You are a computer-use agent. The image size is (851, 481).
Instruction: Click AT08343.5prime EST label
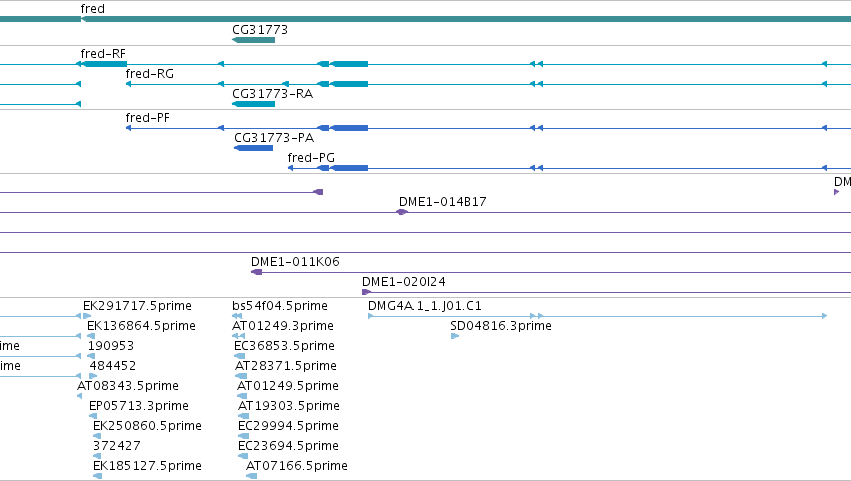[x=128, y=387]
